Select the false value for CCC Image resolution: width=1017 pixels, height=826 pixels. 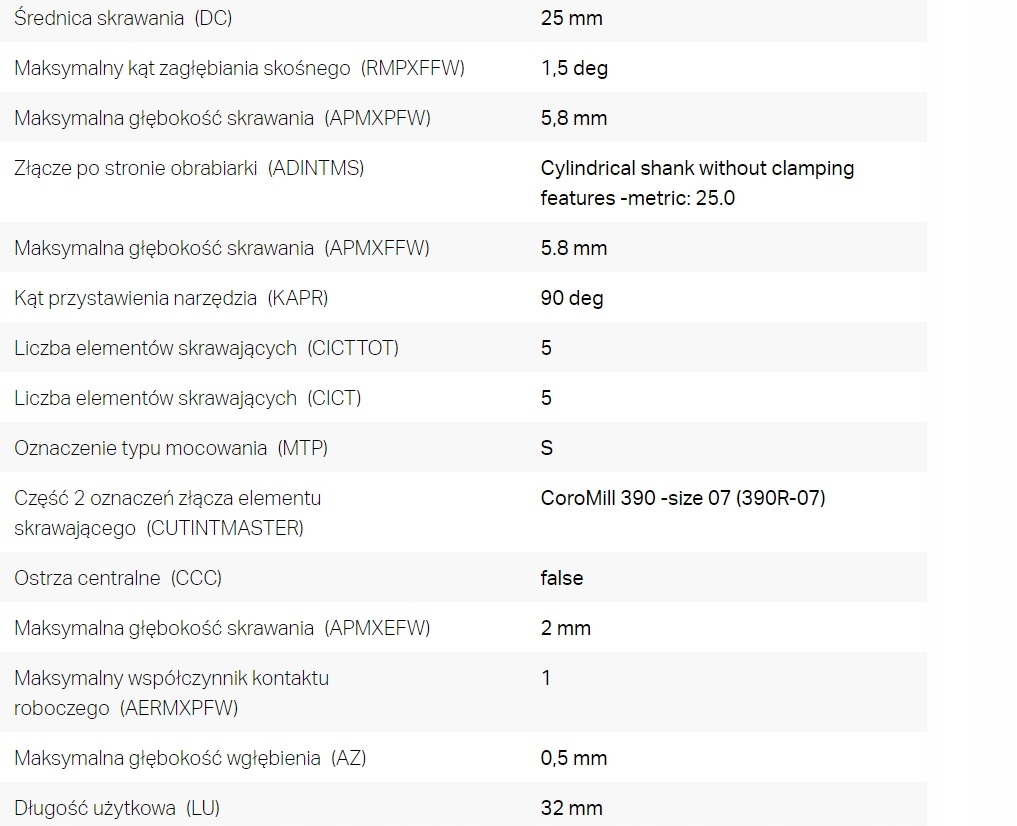tap(562, 578)
